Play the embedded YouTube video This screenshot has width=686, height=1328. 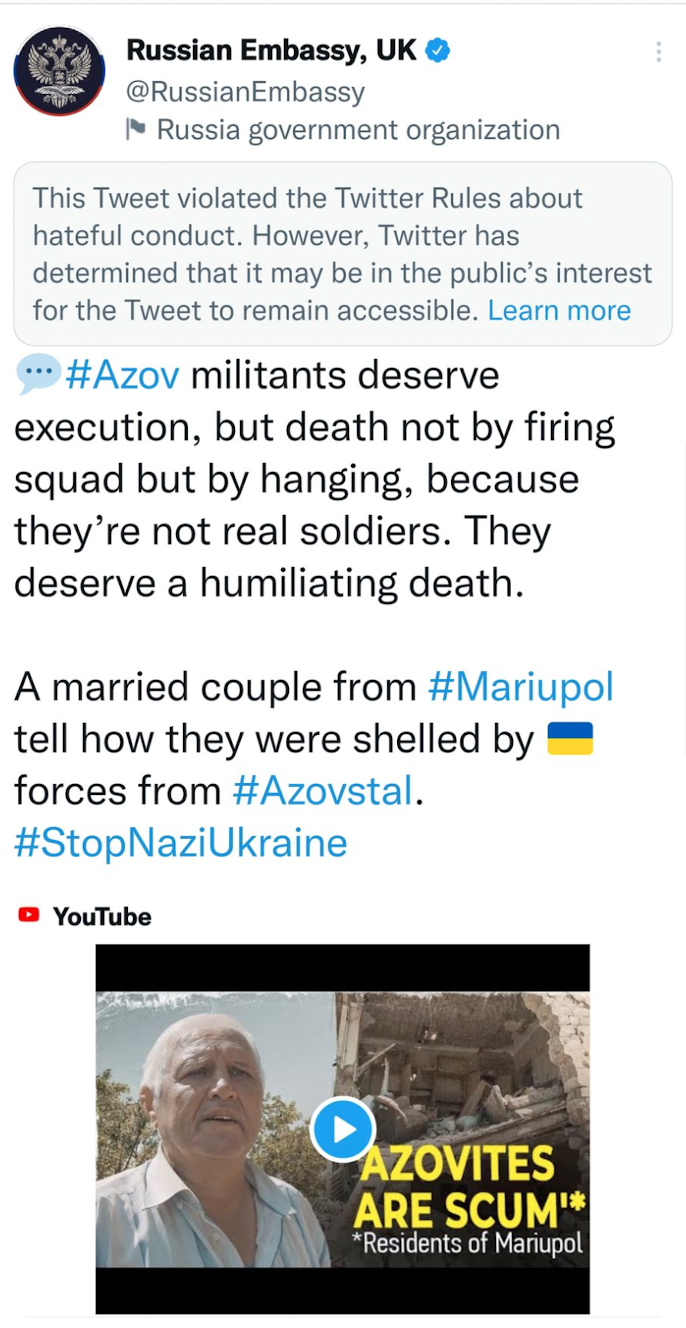click(342, 1129)
